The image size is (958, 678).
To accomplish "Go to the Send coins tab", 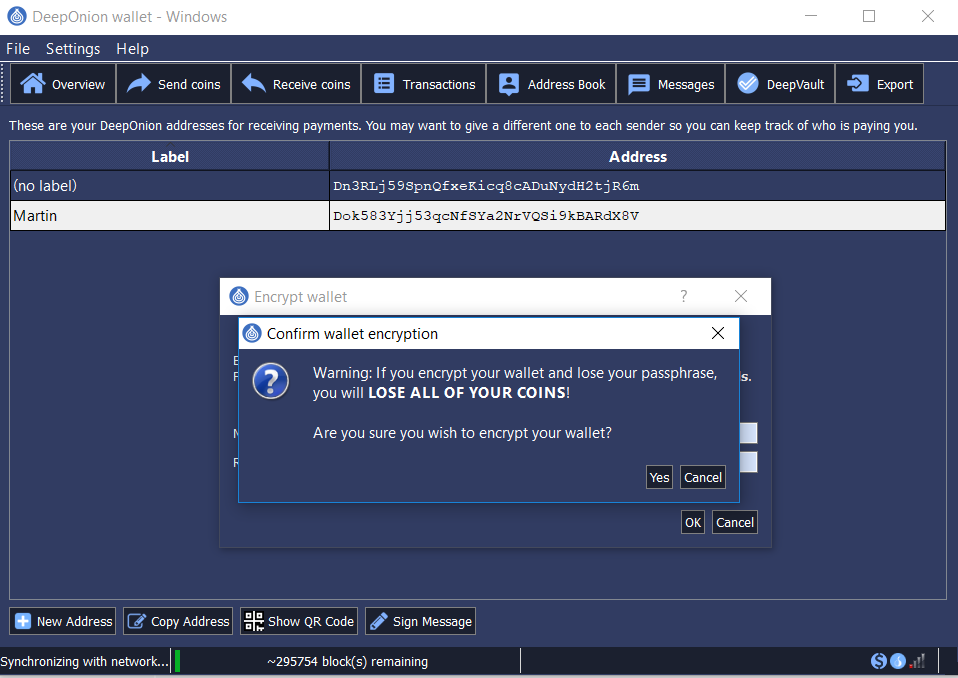I will pyautogui.click(x=174, y=84).
